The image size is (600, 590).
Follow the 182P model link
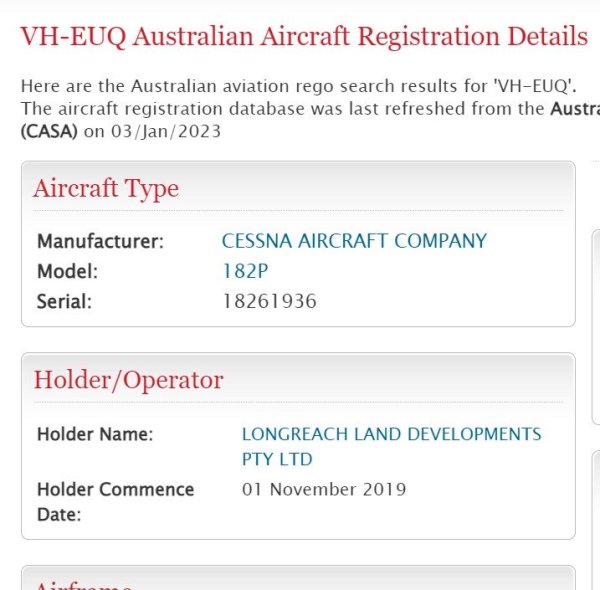coord(241,271)
